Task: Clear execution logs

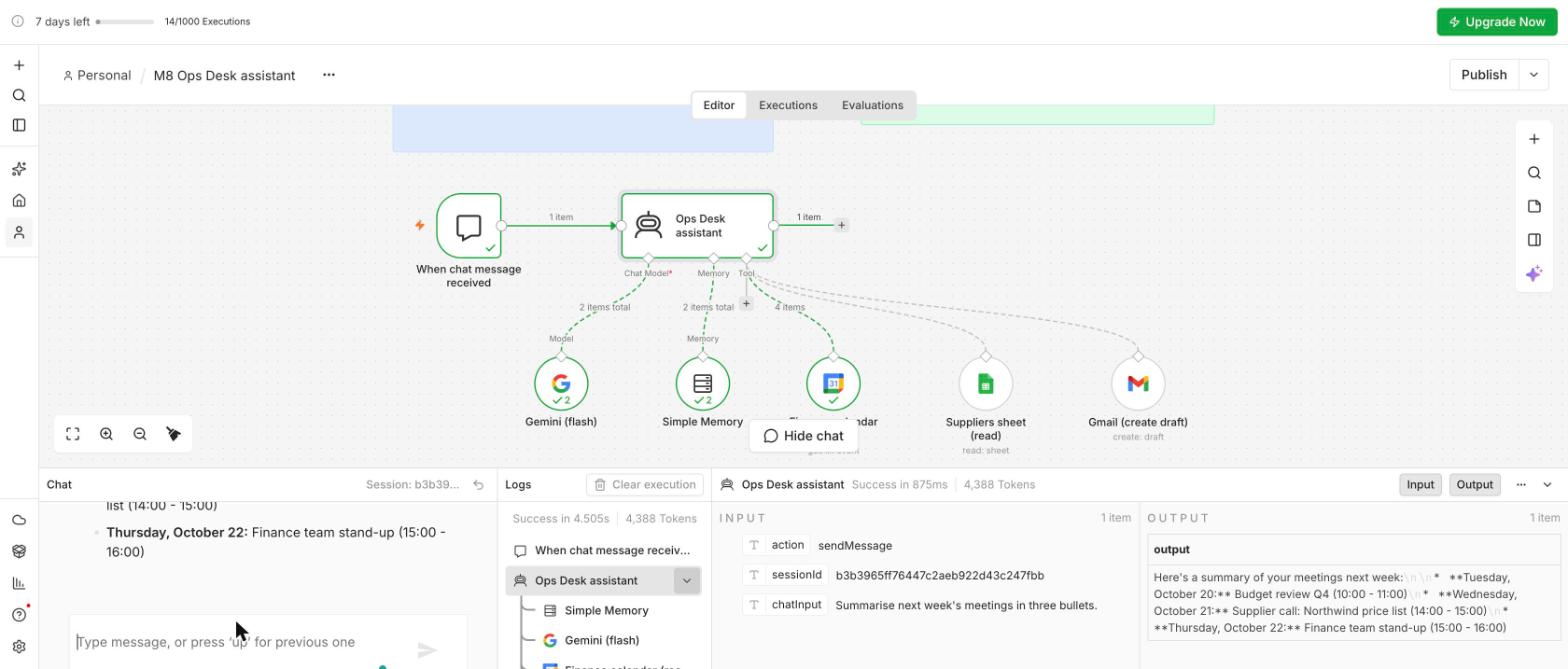Action: click(644, 485)
